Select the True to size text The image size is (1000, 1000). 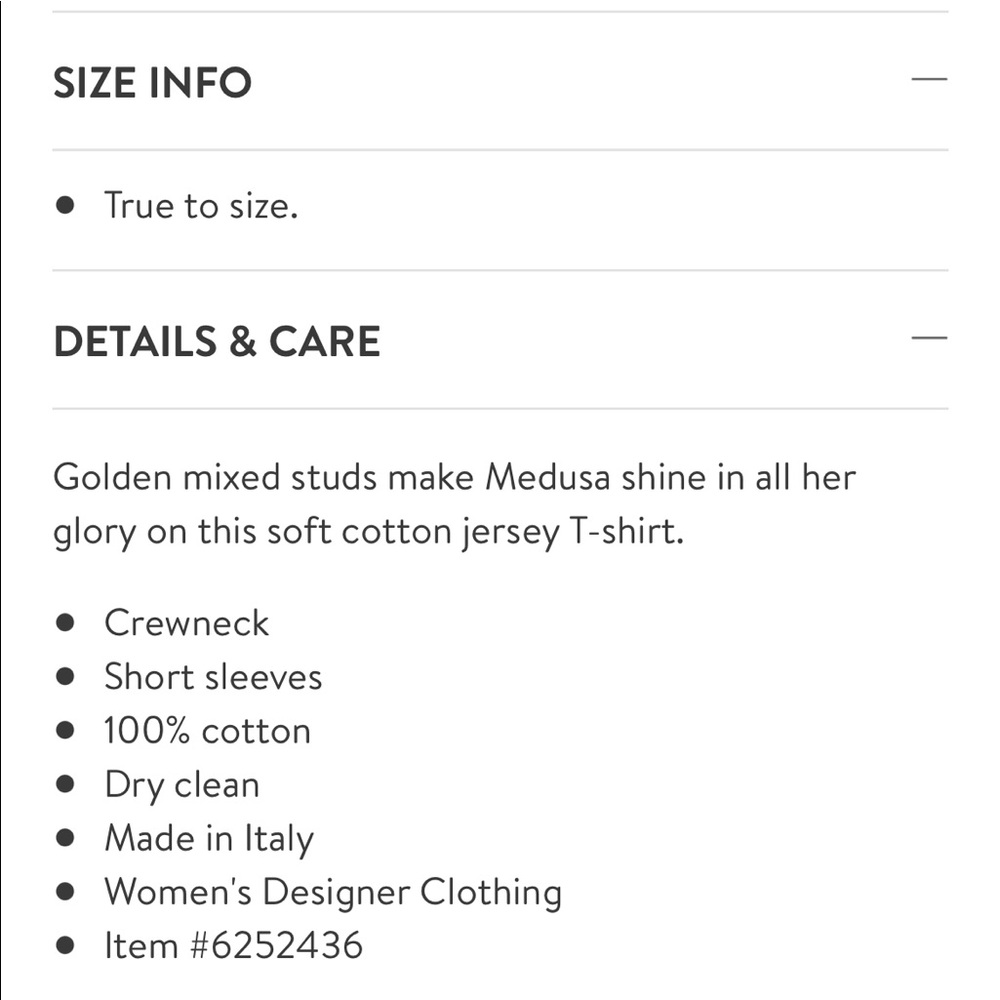point(201,205)
